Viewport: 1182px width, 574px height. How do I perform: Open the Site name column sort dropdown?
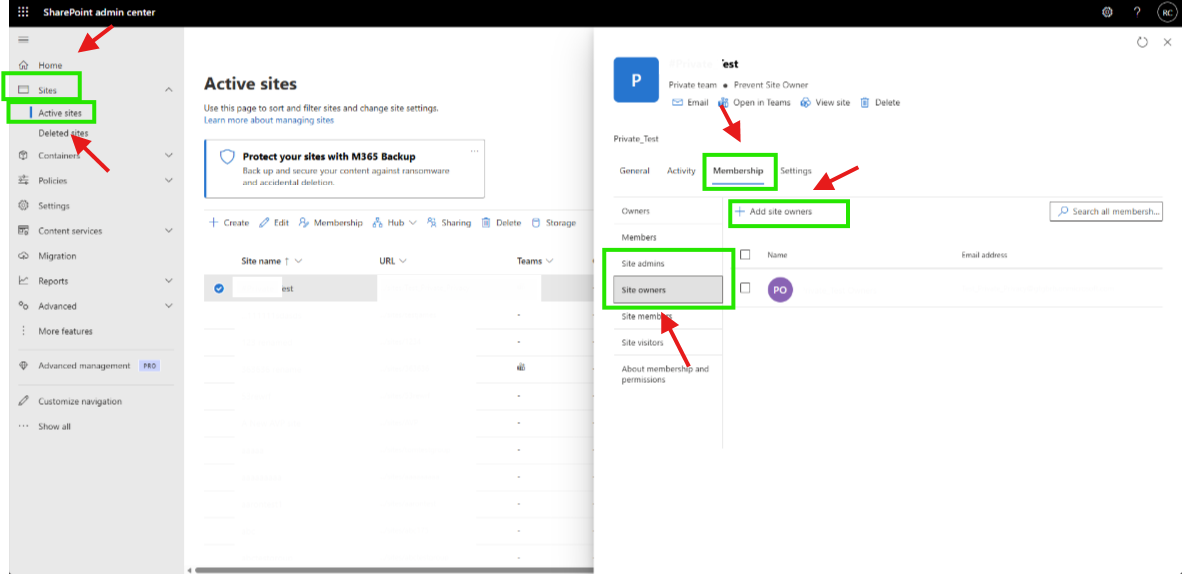tap(299, 261)
